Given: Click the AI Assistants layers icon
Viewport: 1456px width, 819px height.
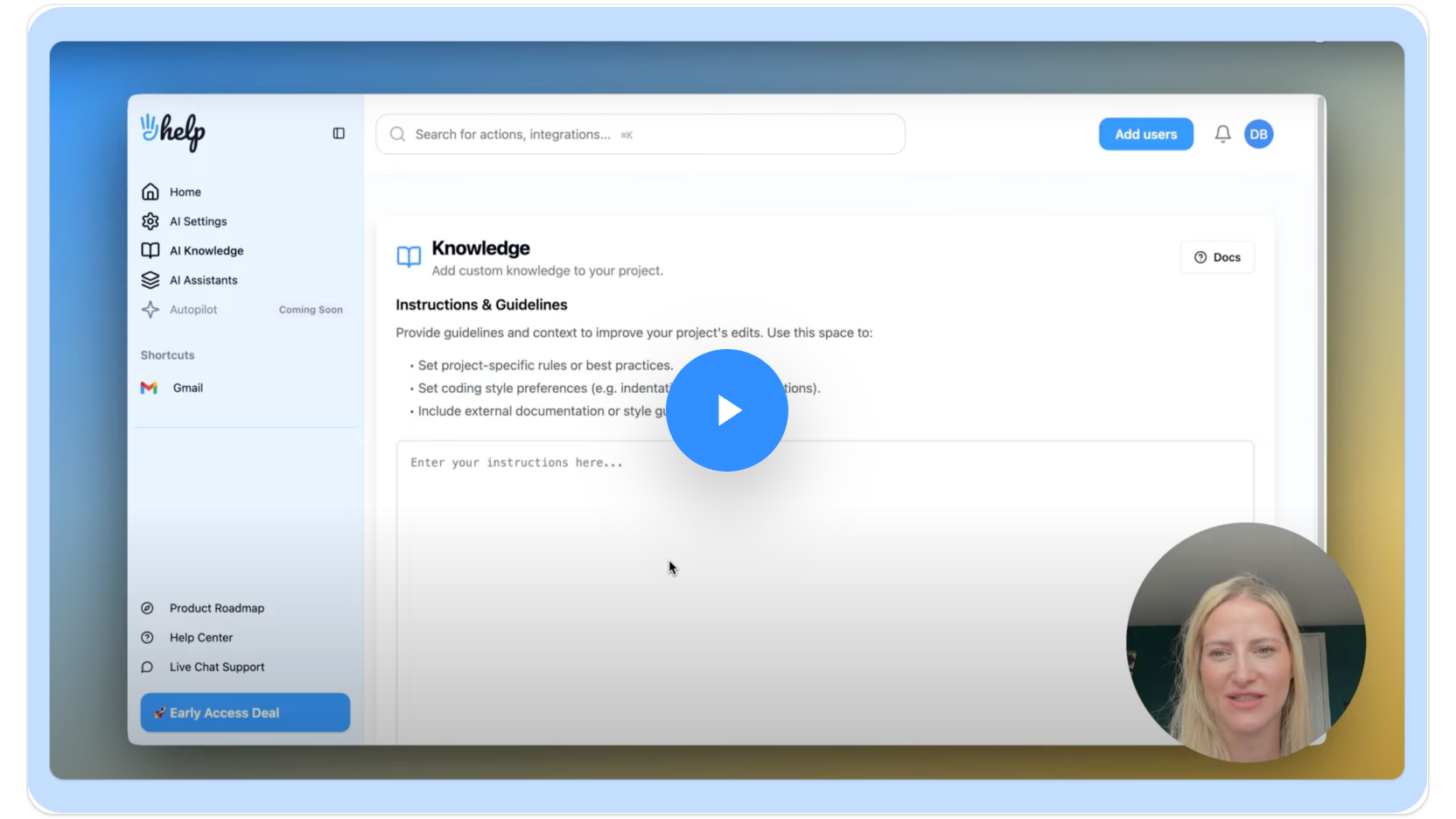Looking at the screenshot, I should coord(150,280).
